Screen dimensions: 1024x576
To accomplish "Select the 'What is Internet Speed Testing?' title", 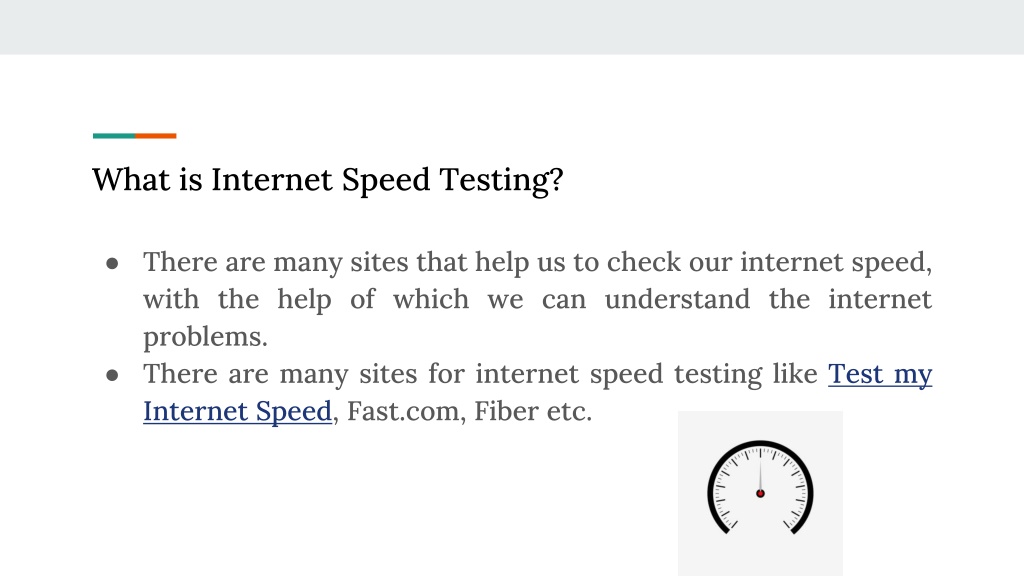I will pyautogui.click(x=327, y=180).
